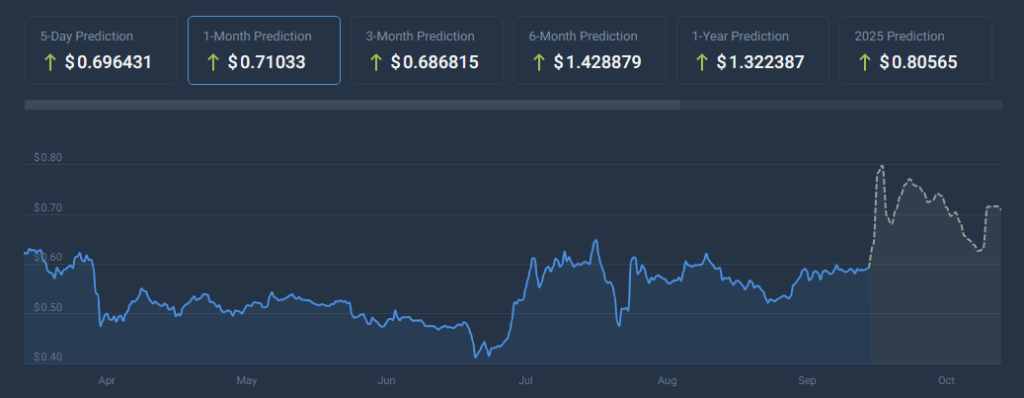Click the horizontal scrollbar thumb above the chart
Viewport: 1024px width, 398px height.
coord(353,105)
